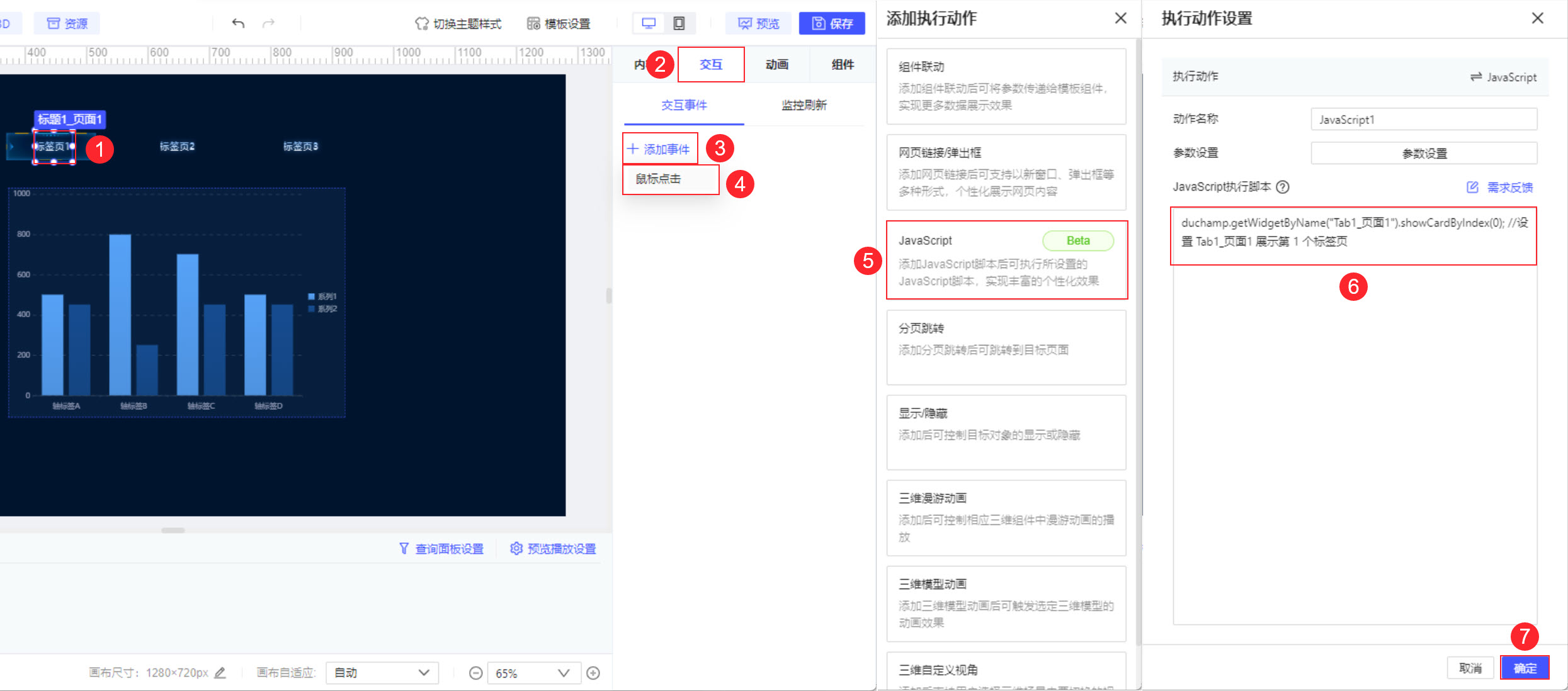
Task: Click the zoom out minus icon
Action: 476,673
